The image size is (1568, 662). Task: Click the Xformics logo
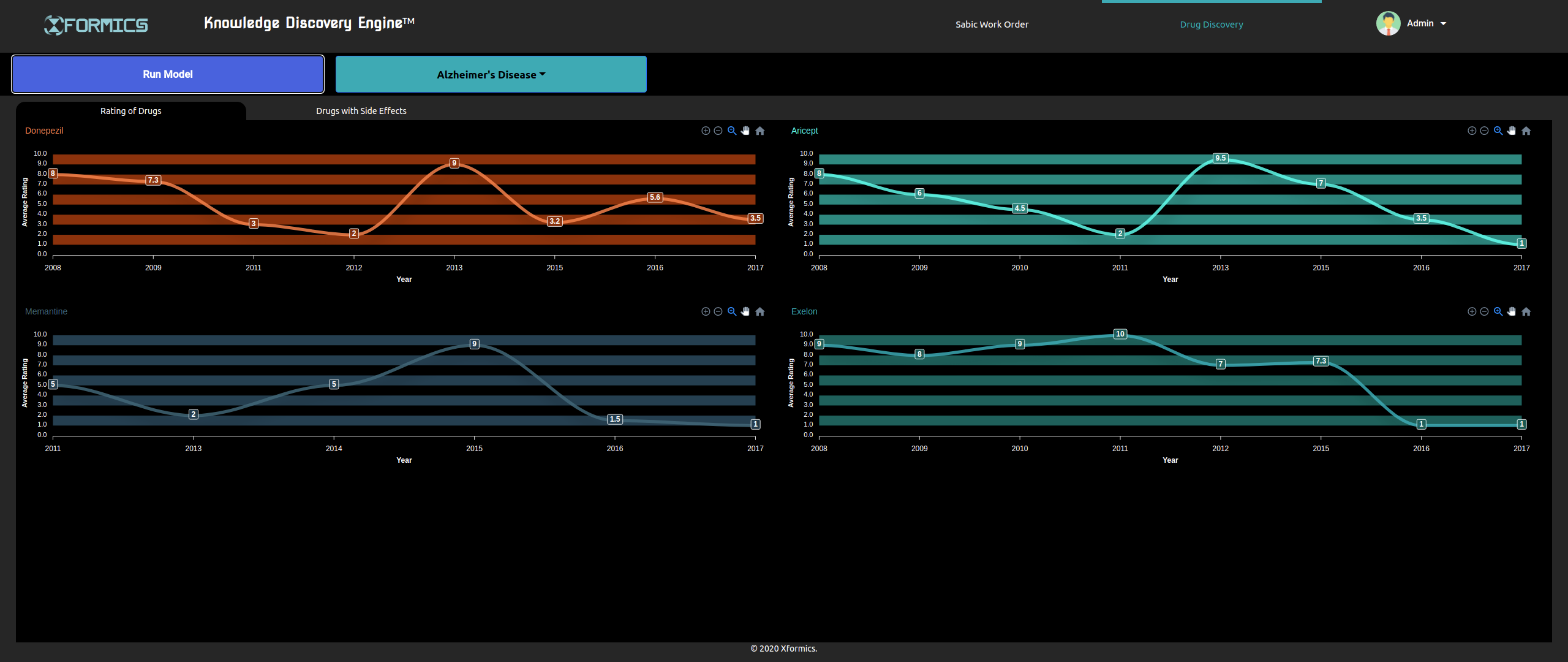pyautogui.click(x=96, y=25)
